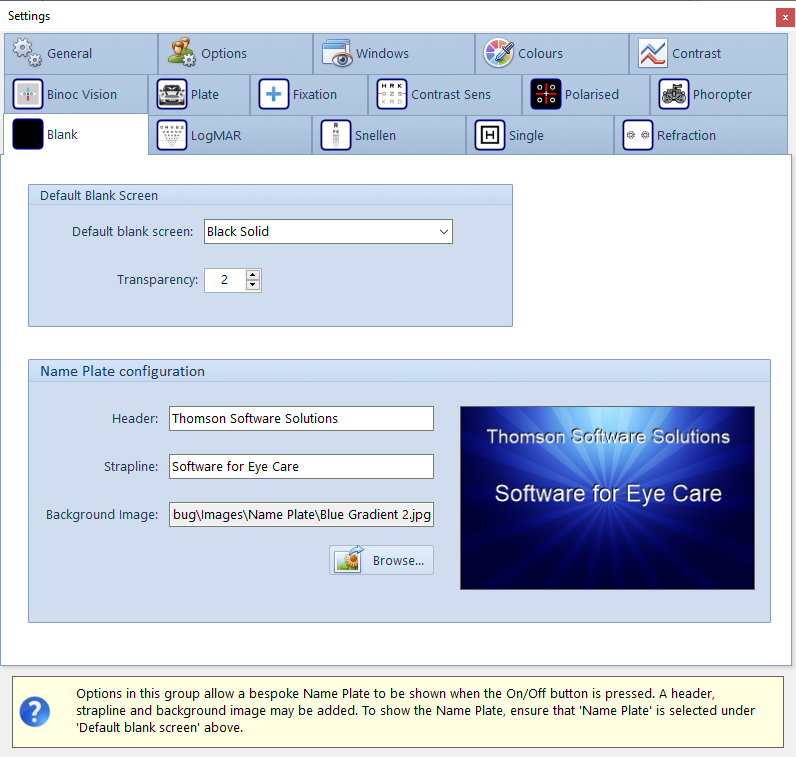Switch to the Snellen tab
Screen dimensions: 796x757
[x=390, y=135]
